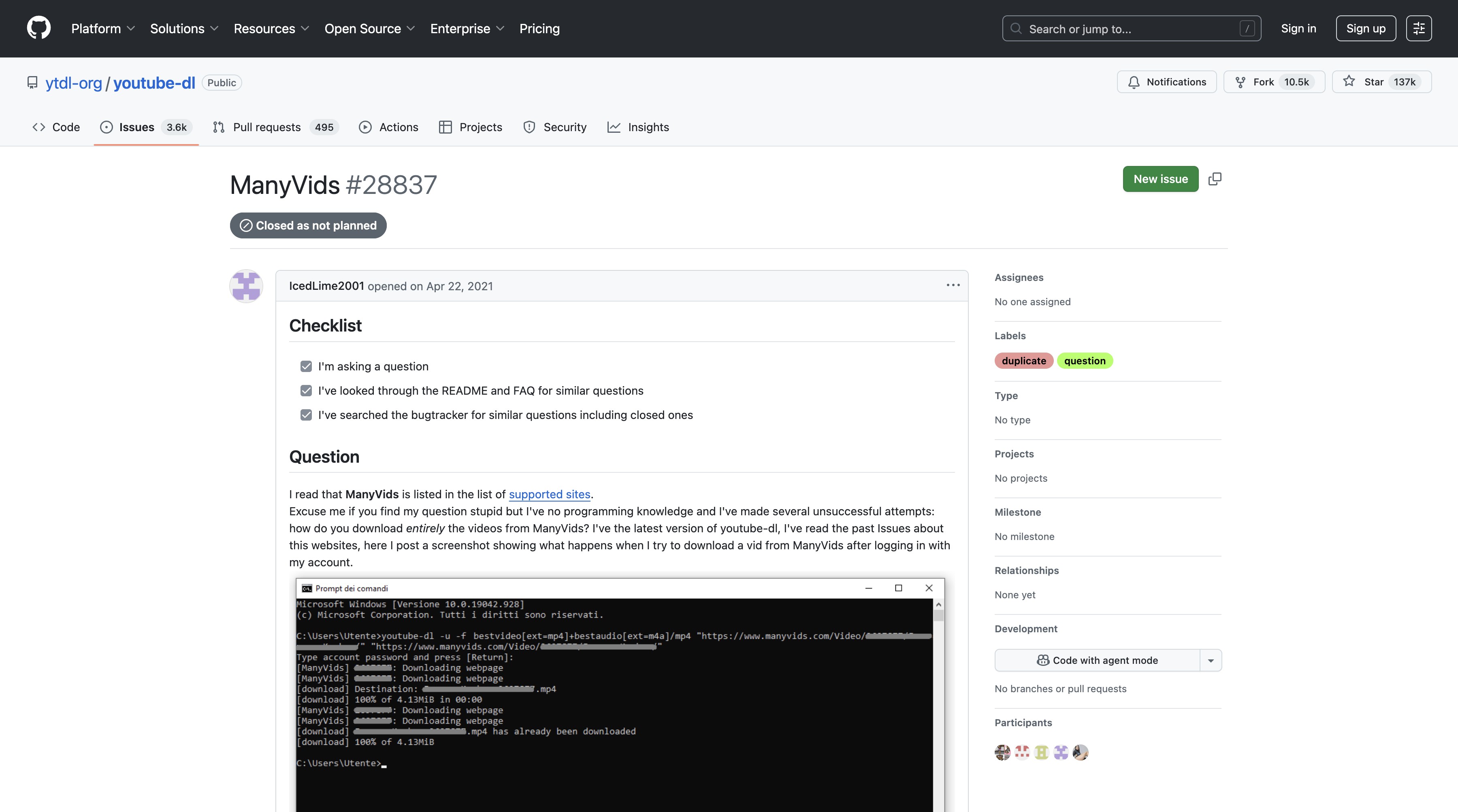1458x812 pixels.
Task: Click the IcedLime2001 username link
Action: (326, 286)
